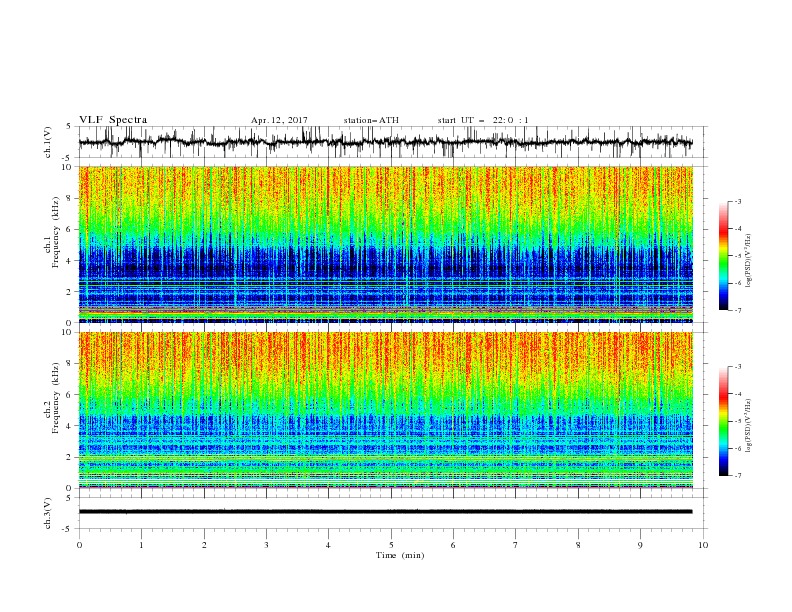Click the "-3" label on ch.1 colorbar
Screen dimensions: 792x612
737,201
